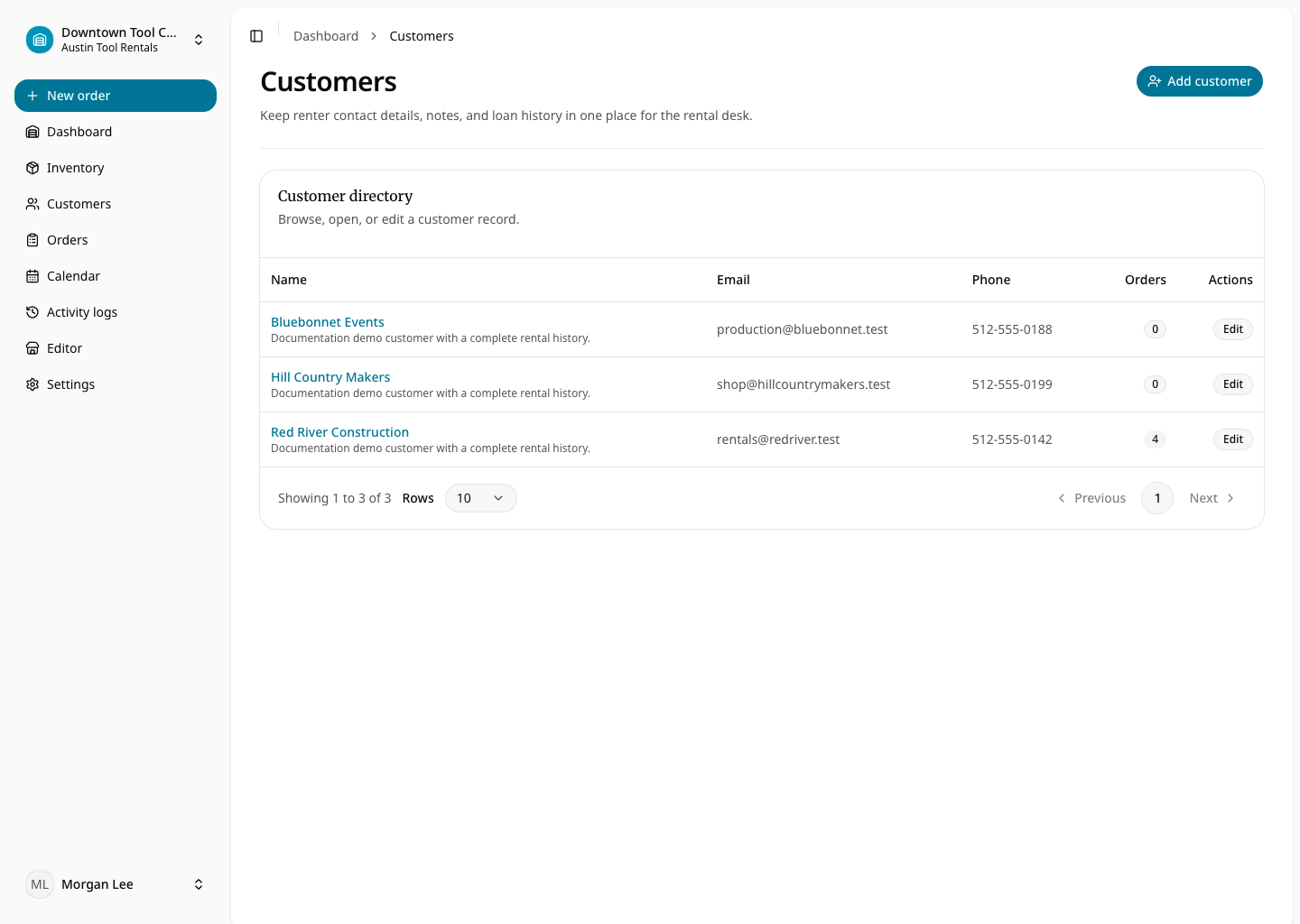This screenshot has height=924, width=1300.
Task: Click the Add customer button
Action: [1200, 81]
